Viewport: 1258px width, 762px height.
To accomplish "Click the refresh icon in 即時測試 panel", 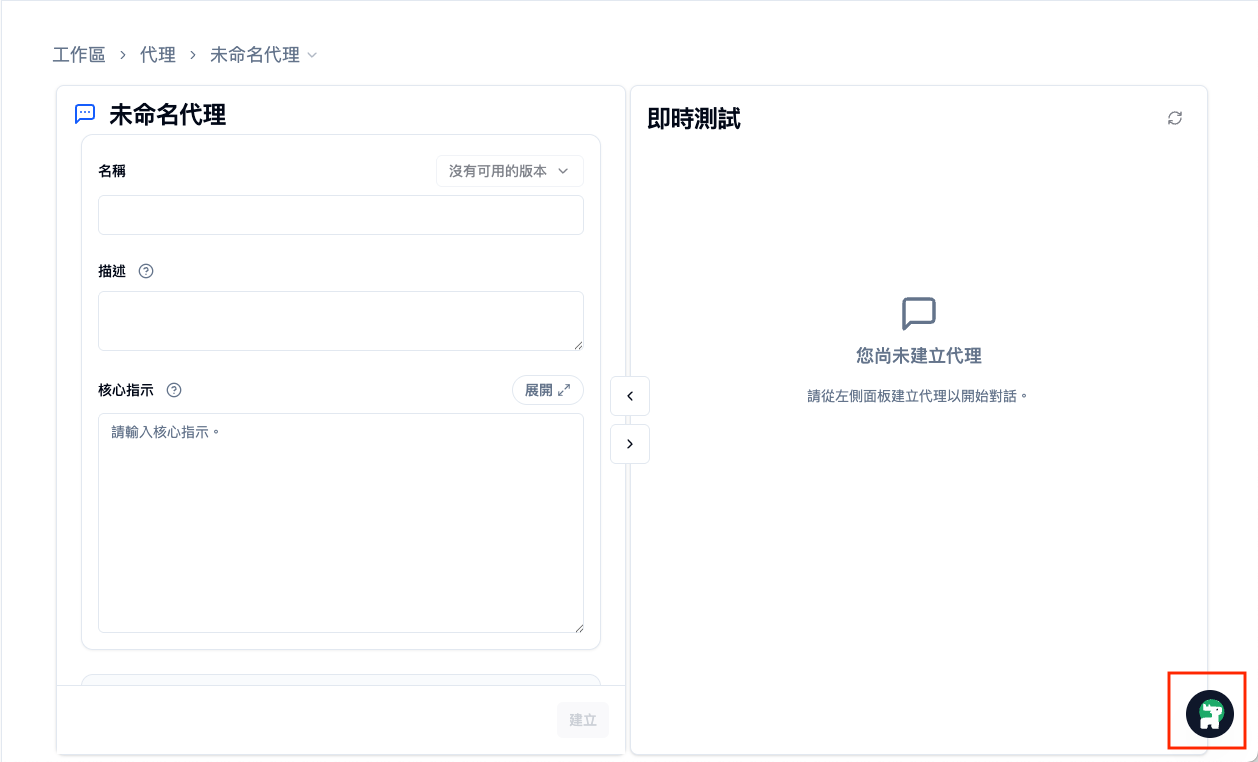I will point(1175,118).
